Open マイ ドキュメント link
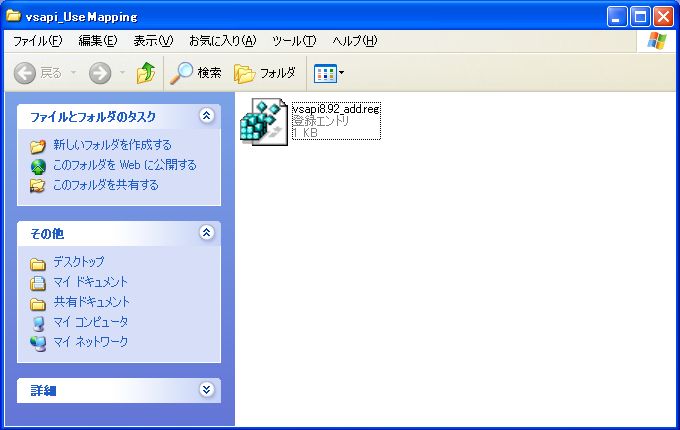 90,282
